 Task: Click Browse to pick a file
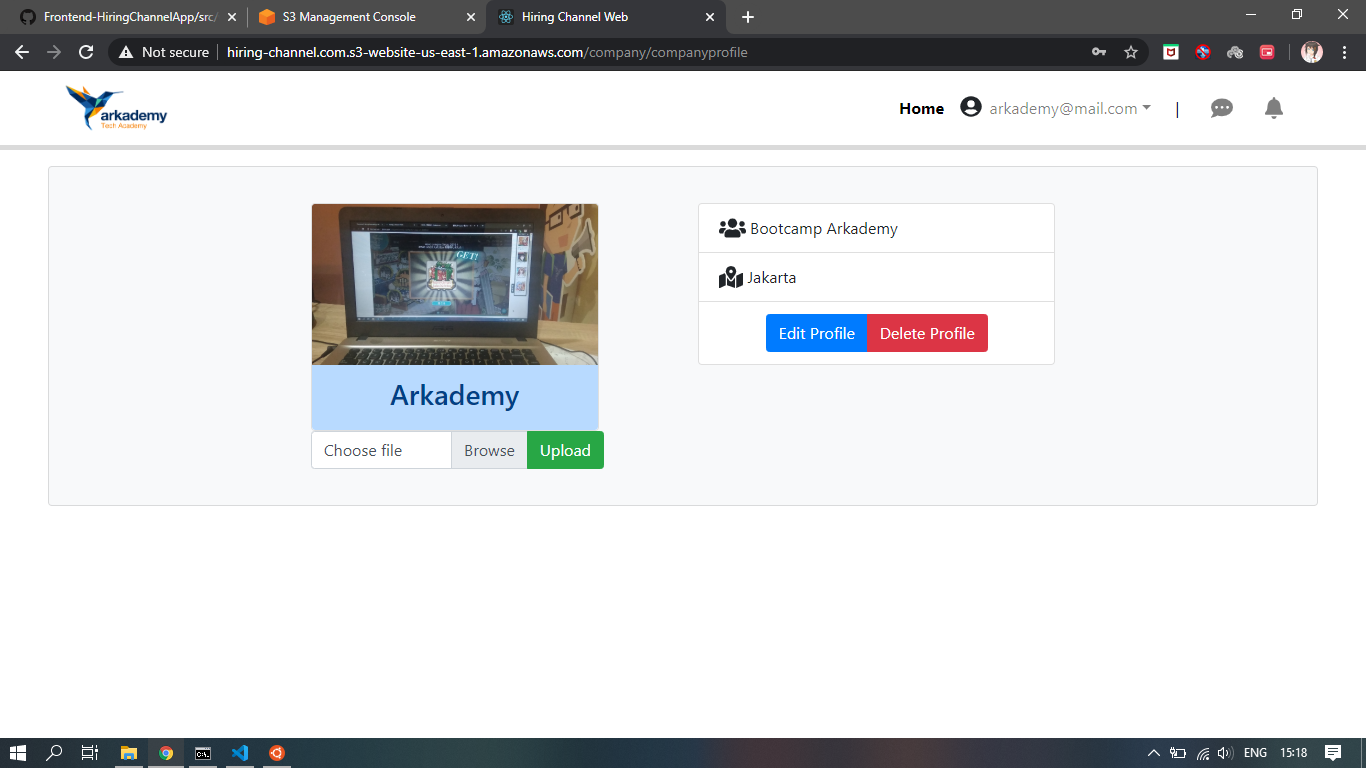point(489,450)
